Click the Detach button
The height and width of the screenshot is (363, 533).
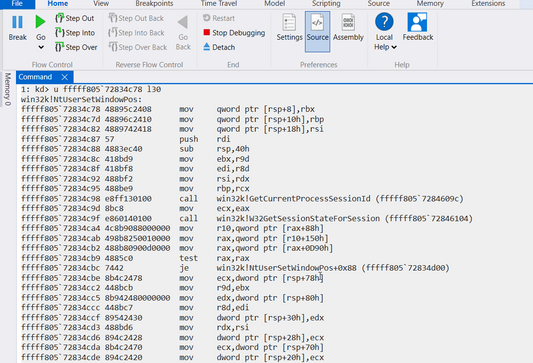(219, 47)
